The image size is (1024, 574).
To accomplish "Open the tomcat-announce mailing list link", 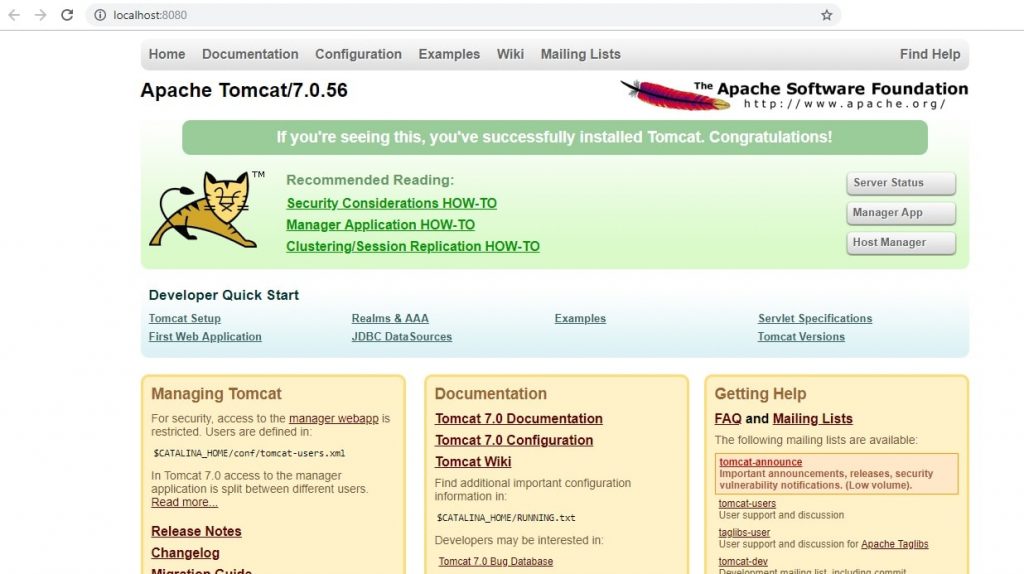I will pos(761,462).
